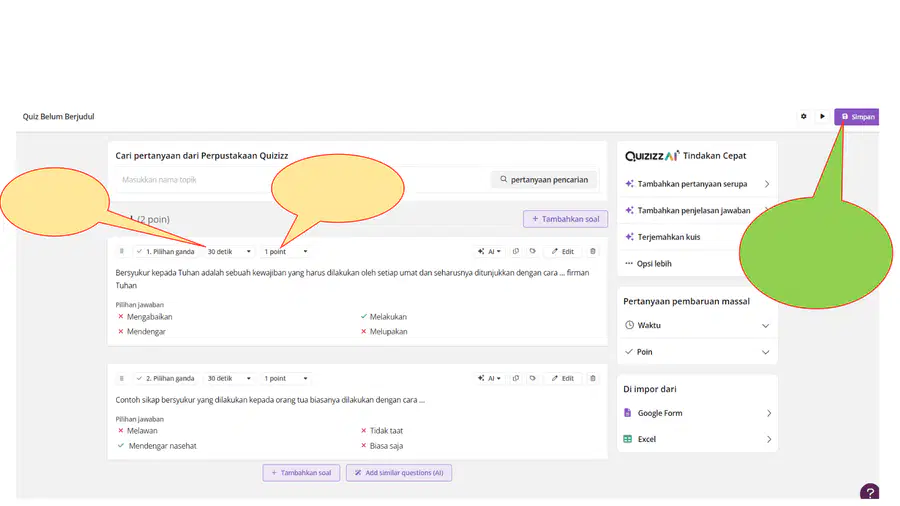Screen dimensions: 900x506
Task: Delete question 2 with trash icon
Action: pos(593,378)
